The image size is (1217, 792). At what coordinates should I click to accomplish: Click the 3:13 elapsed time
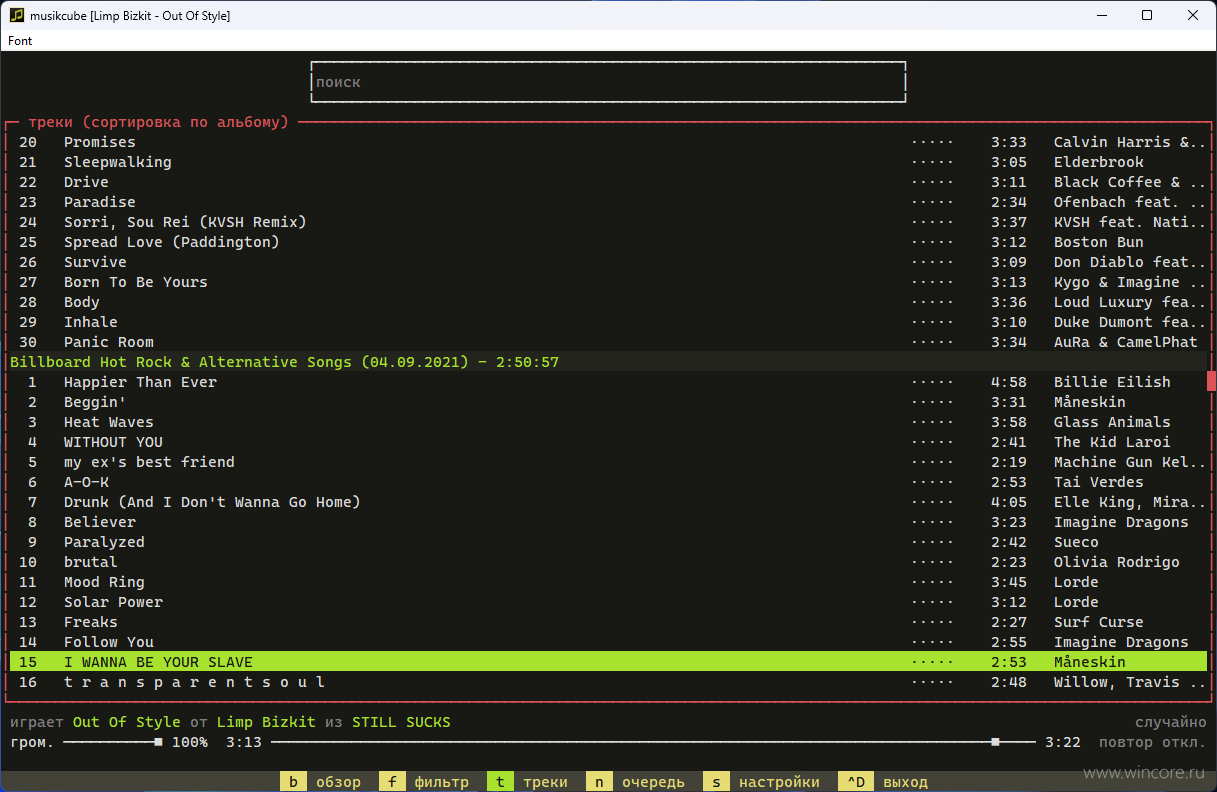pos(244,742)
